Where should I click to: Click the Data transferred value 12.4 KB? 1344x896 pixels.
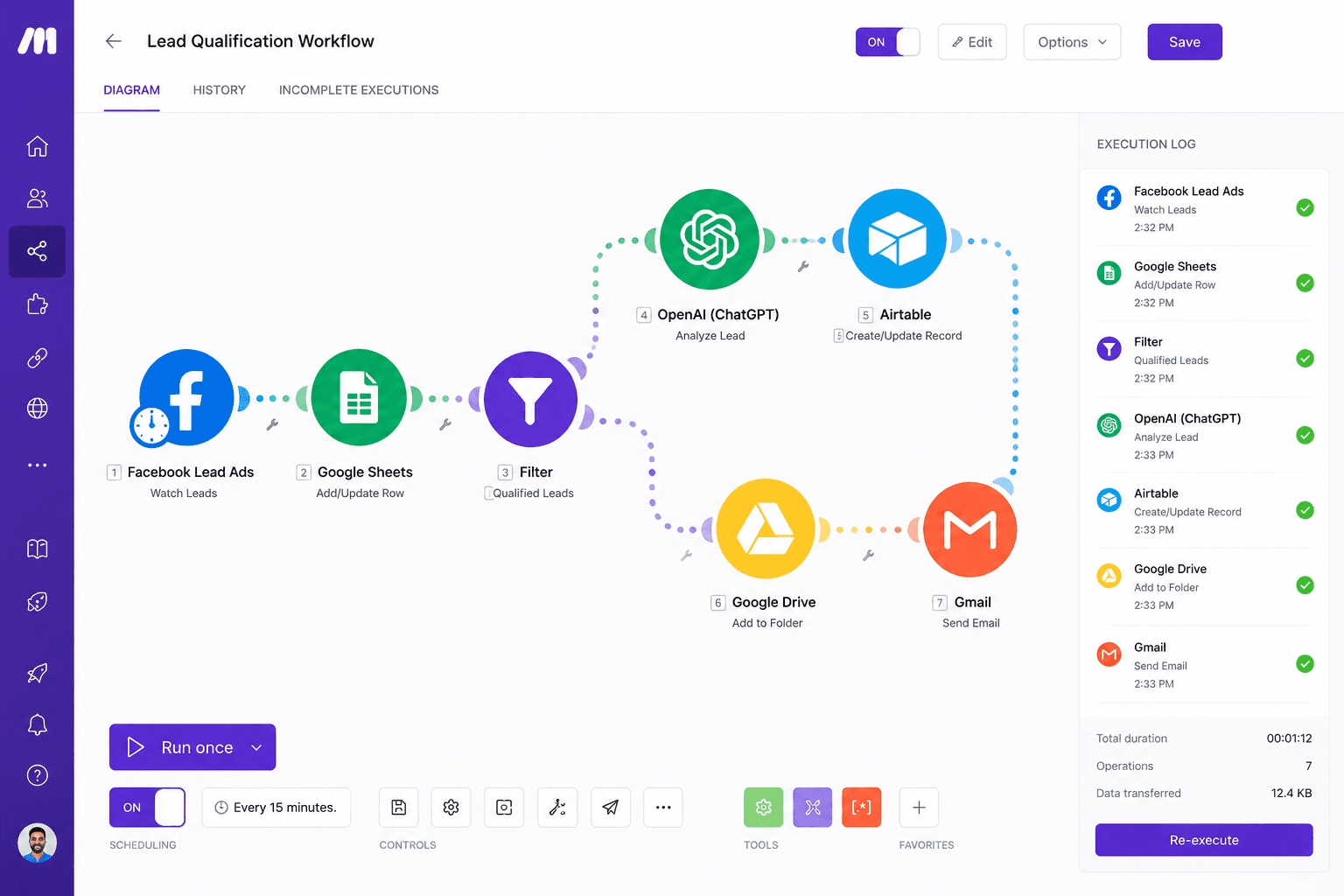(x=1291, y=794)
